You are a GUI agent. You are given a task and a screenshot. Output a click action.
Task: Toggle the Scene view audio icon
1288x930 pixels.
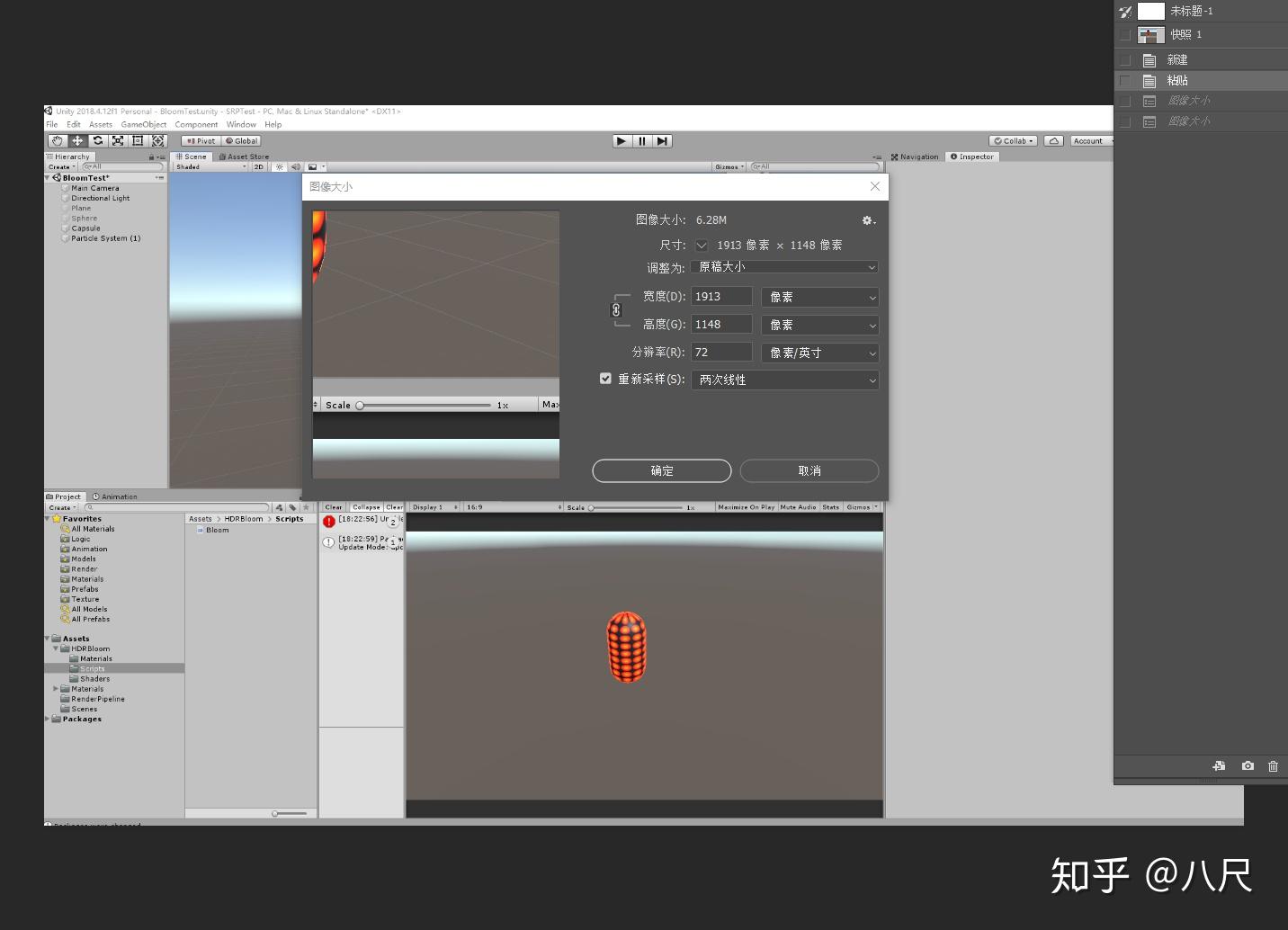297,166
